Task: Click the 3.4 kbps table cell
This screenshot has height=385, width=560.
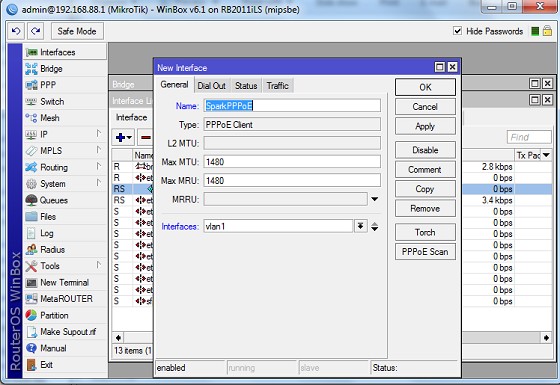Action: pos(489,200)
